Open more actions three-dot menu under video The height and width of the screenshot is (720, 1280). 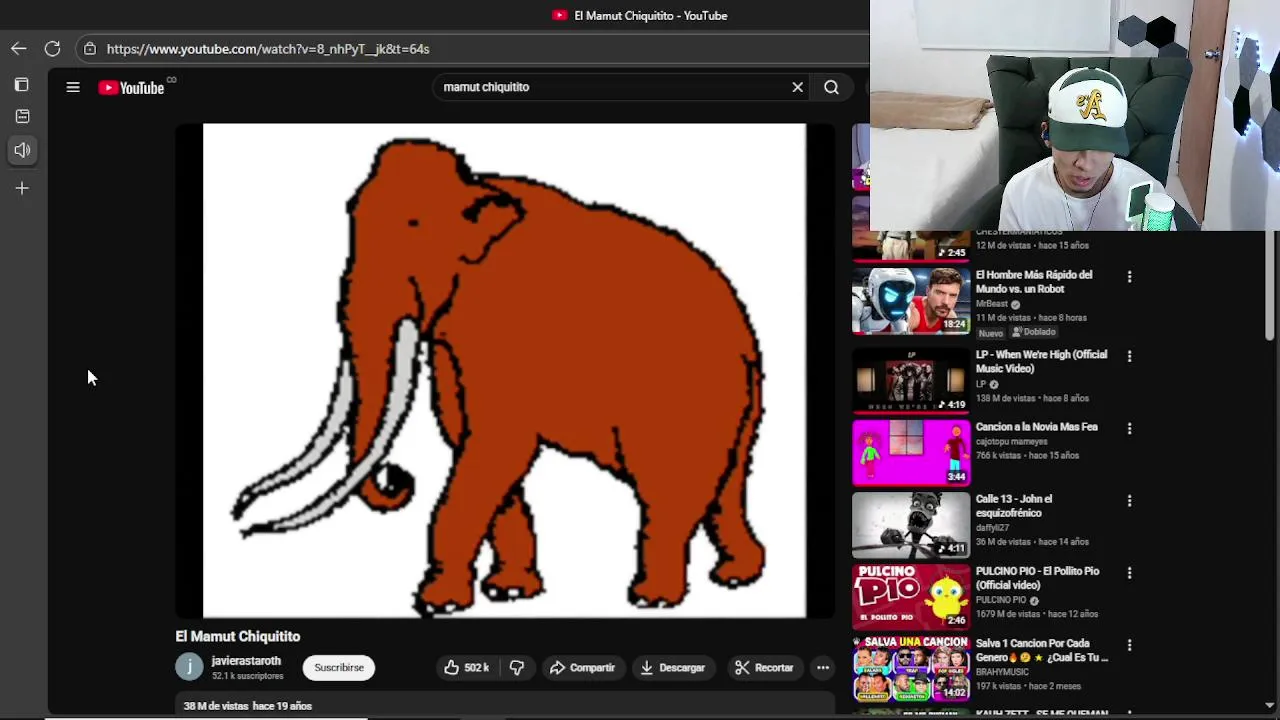tap(823, 667)
